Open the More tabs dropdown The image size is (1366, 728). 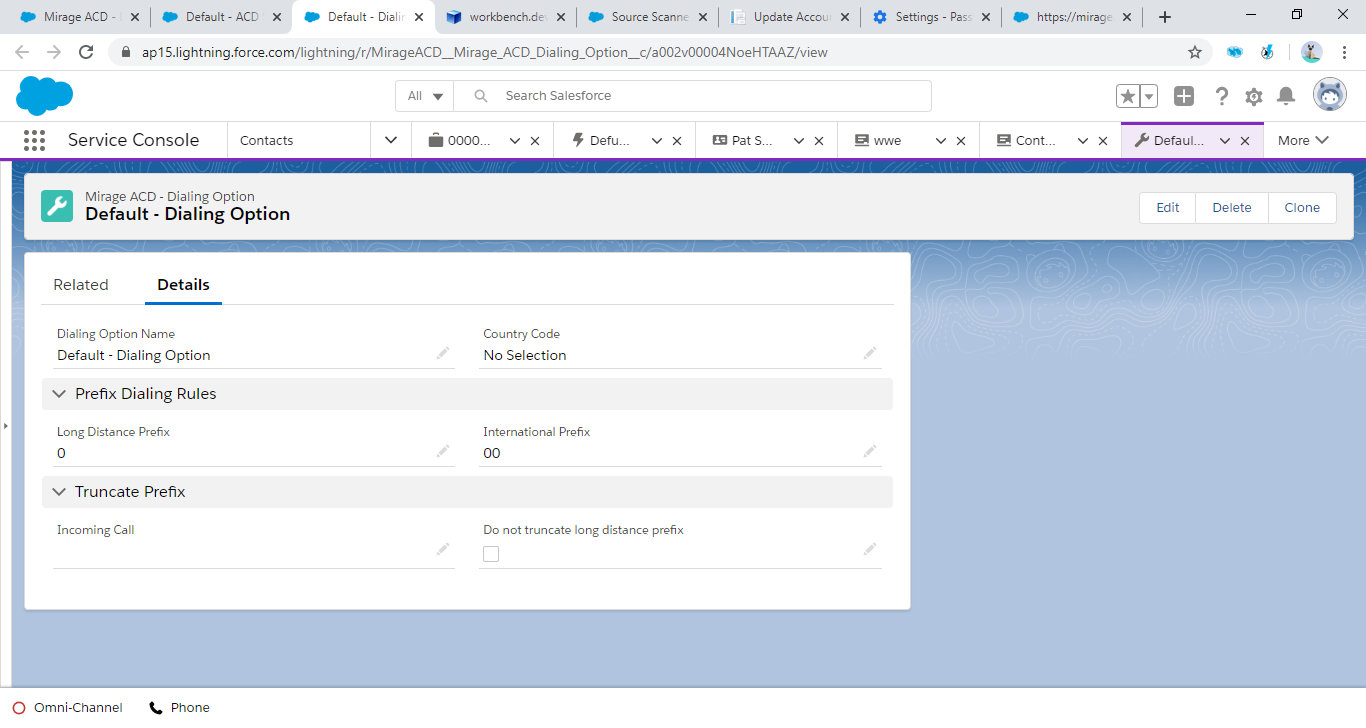tap(1303, 140)
